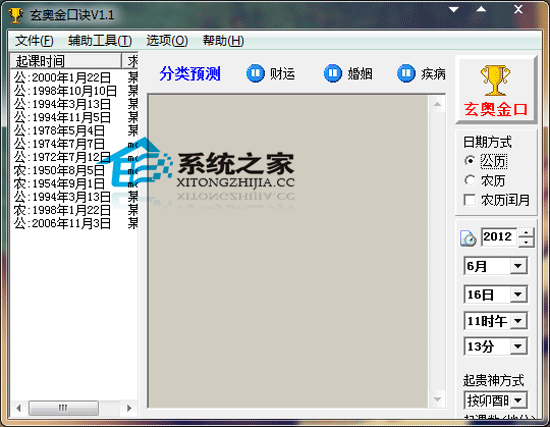
Task: Select row 公:1978年5月4日
Action: pos(59,131)
